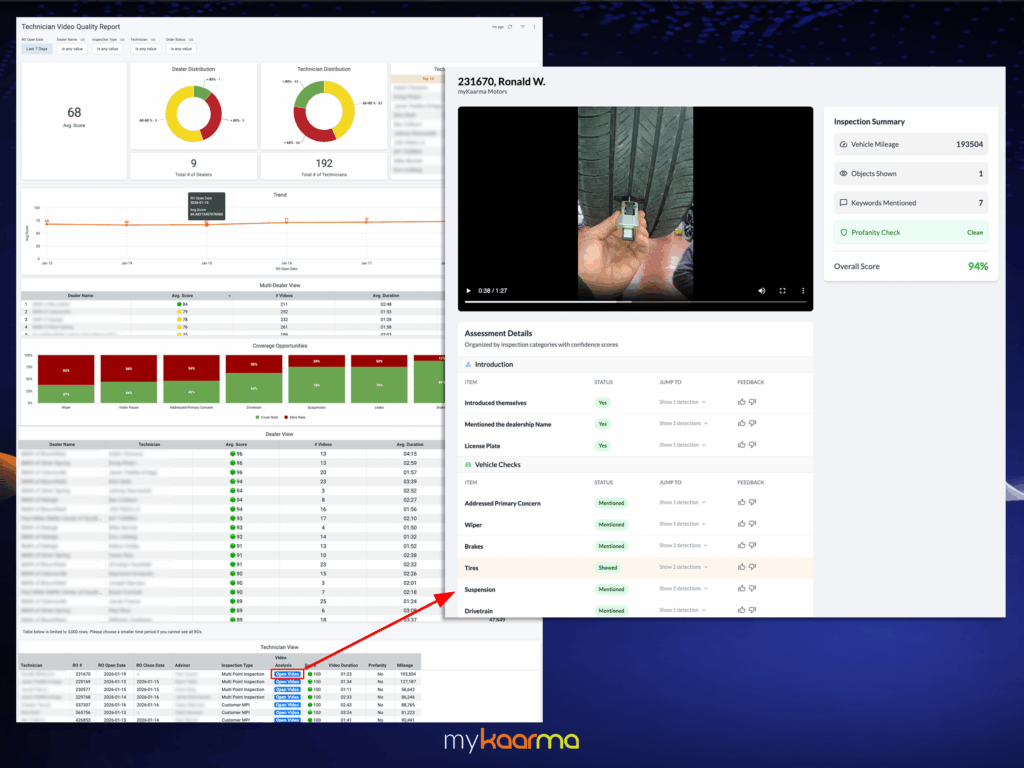Click the dashboard filter icon
The width and height of the screenshot is (1024, 768).
pyautogui.click(x=522, y=27)
